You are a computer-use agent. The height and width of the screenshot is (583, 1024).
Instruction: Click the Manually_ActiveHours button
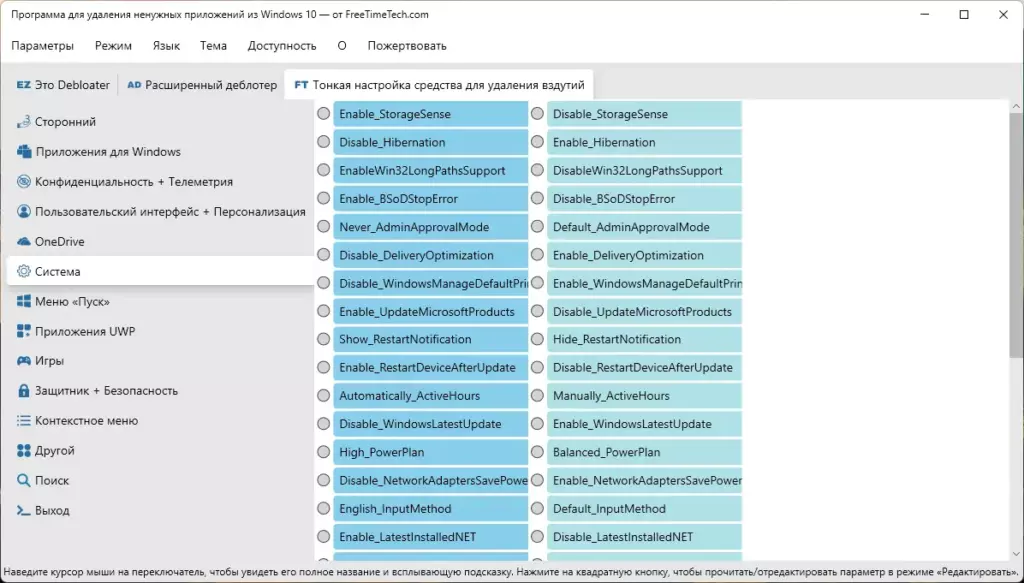[644, 396]
